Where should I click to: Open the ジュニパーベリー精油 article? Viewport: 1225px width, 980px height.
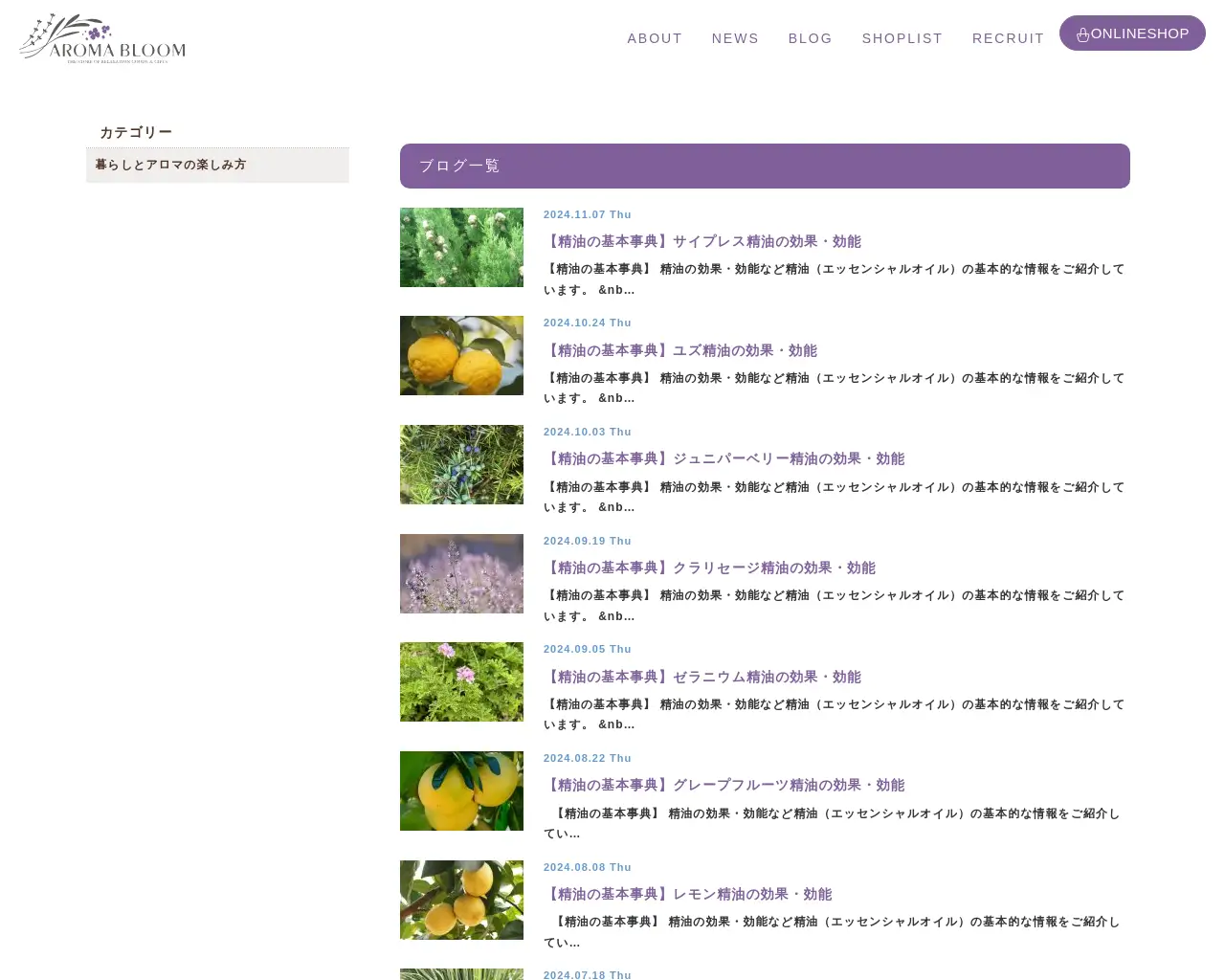point(724,458)
